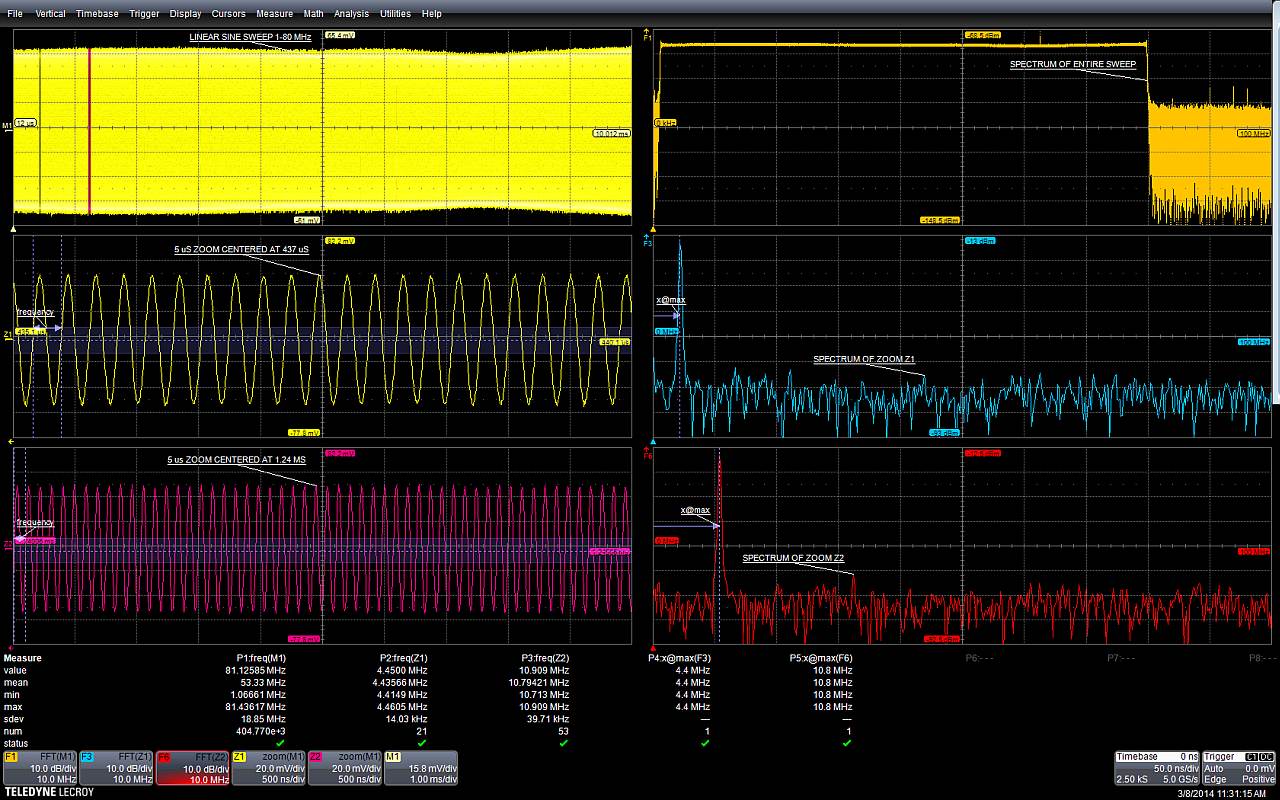Click the frequency marker label on the Z2 trace

(x=35, y=523)
